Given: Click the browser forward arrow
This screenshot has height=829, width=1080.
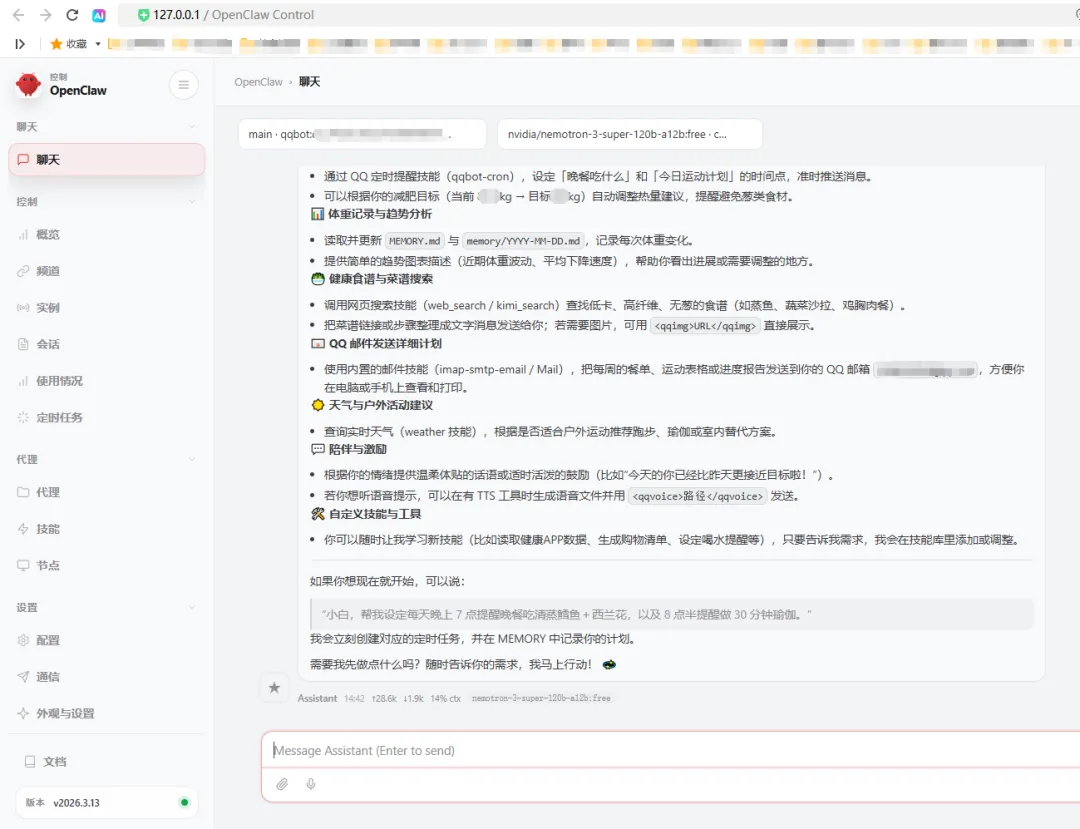Looking at the screenshot, I should [45, 14].
